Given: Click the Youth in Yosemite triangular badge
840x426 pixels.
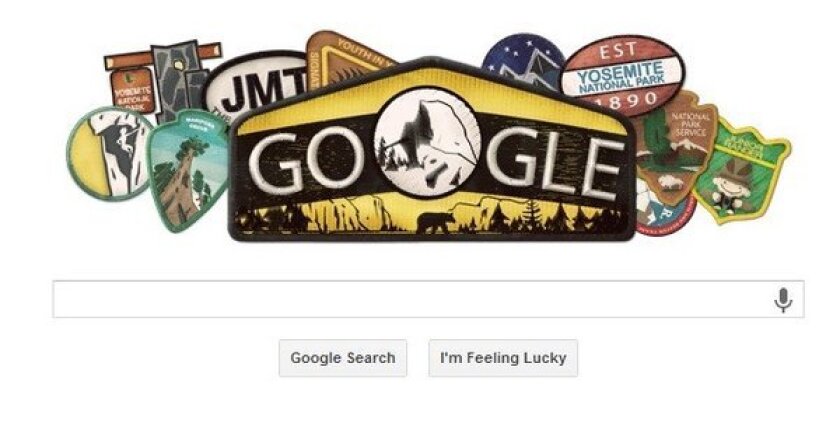Looking at the screenshot, I should (x=348, y=58).
